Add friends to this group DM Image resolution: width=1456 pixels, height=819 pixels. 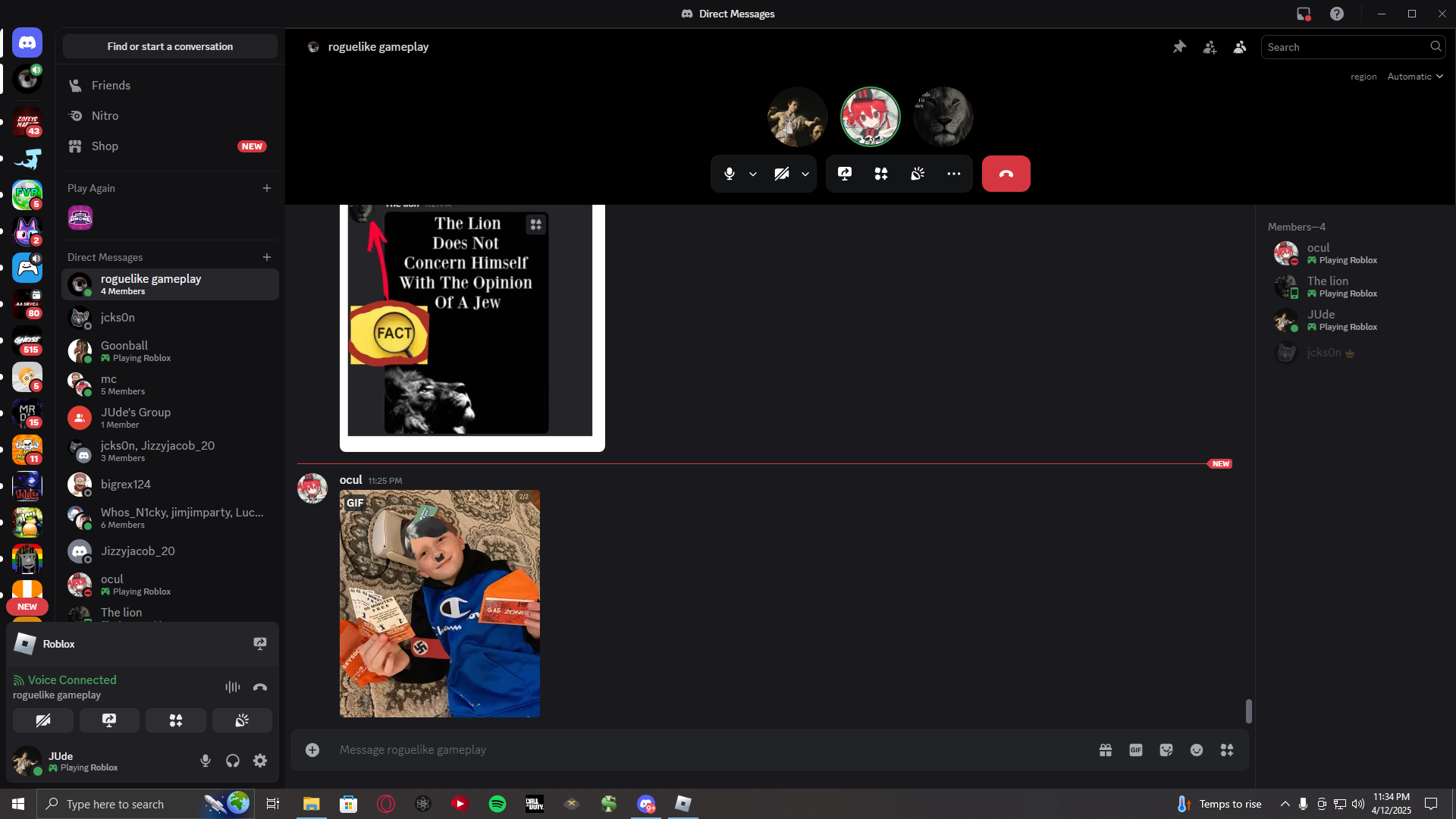(x=1210, y=47)
